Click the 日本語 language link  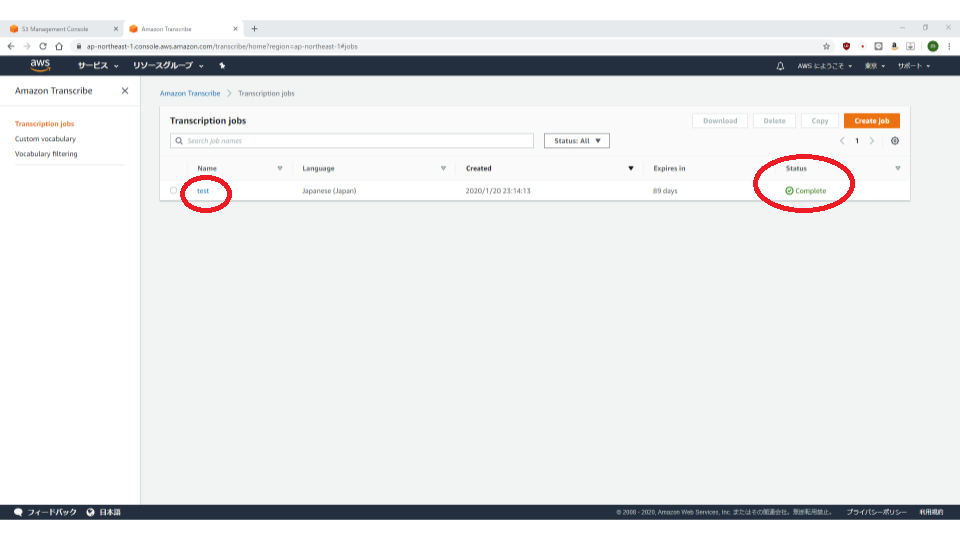110,512
